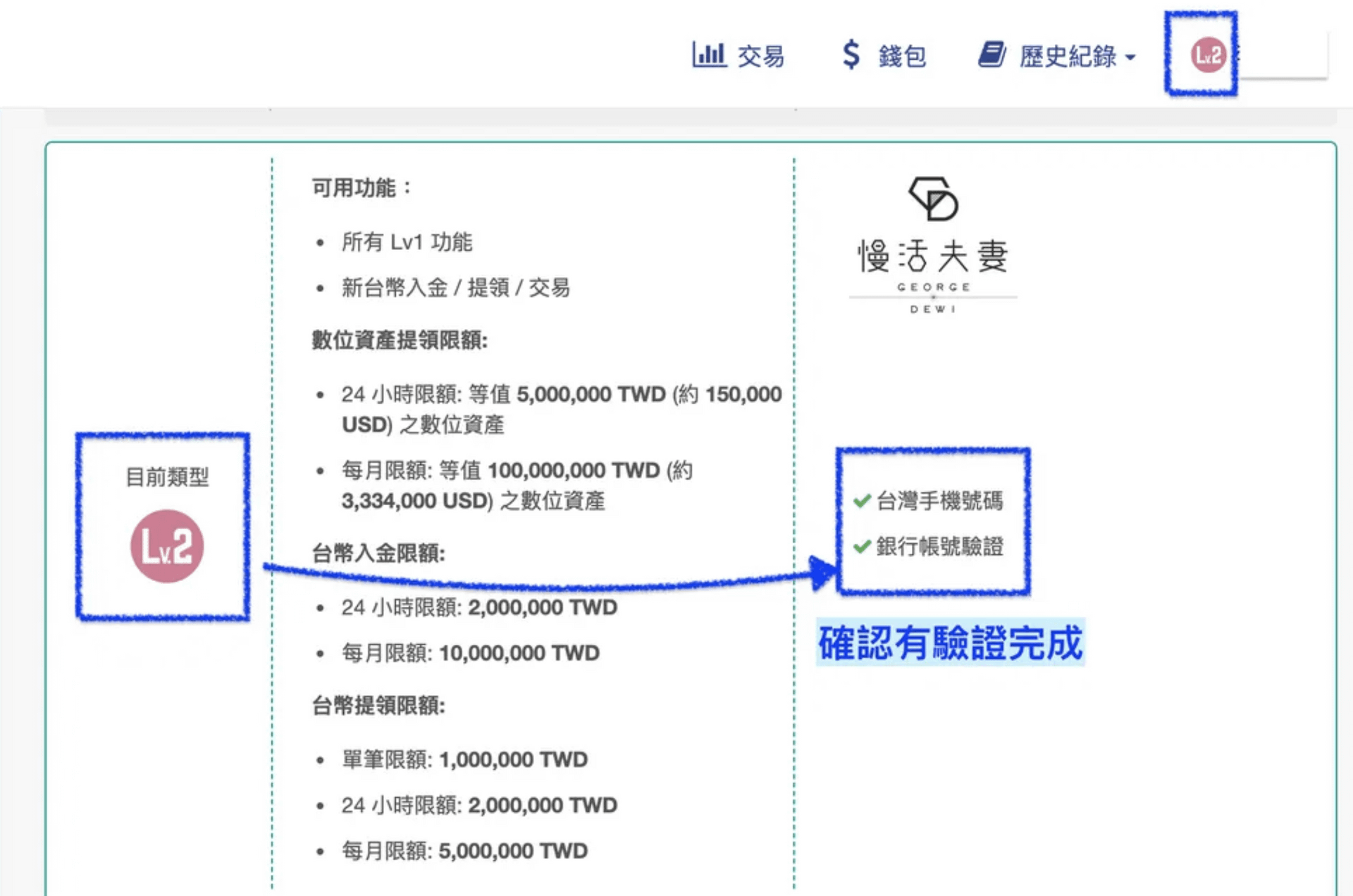
Task: Click the 銀行帳號驗證 verification item
Action: click(x=939, y=546)
